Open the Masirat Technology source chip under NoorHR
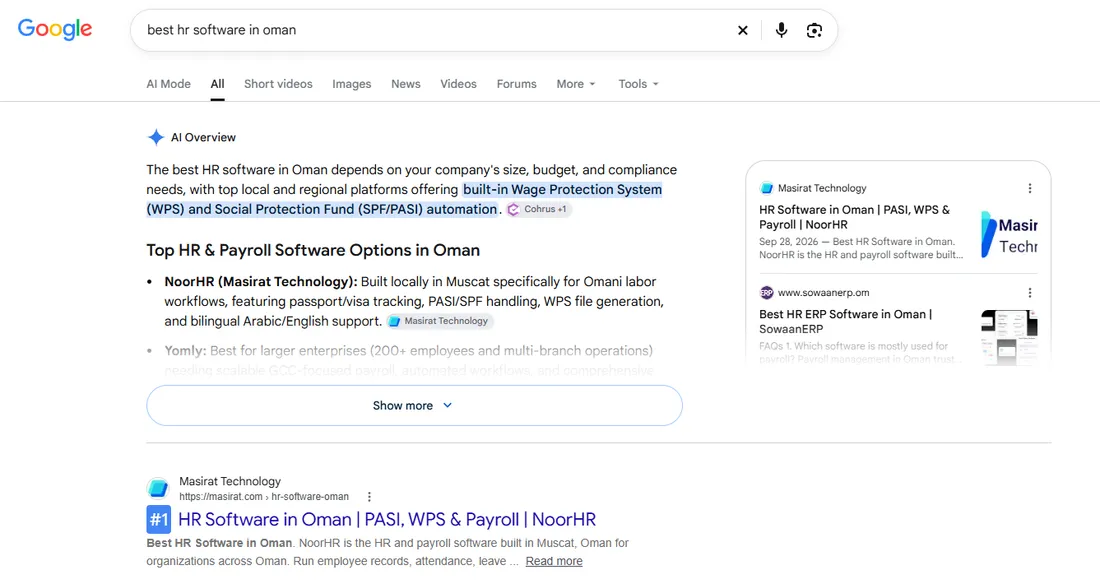This screenshot has width=1100, height=583. click(439, 321)
